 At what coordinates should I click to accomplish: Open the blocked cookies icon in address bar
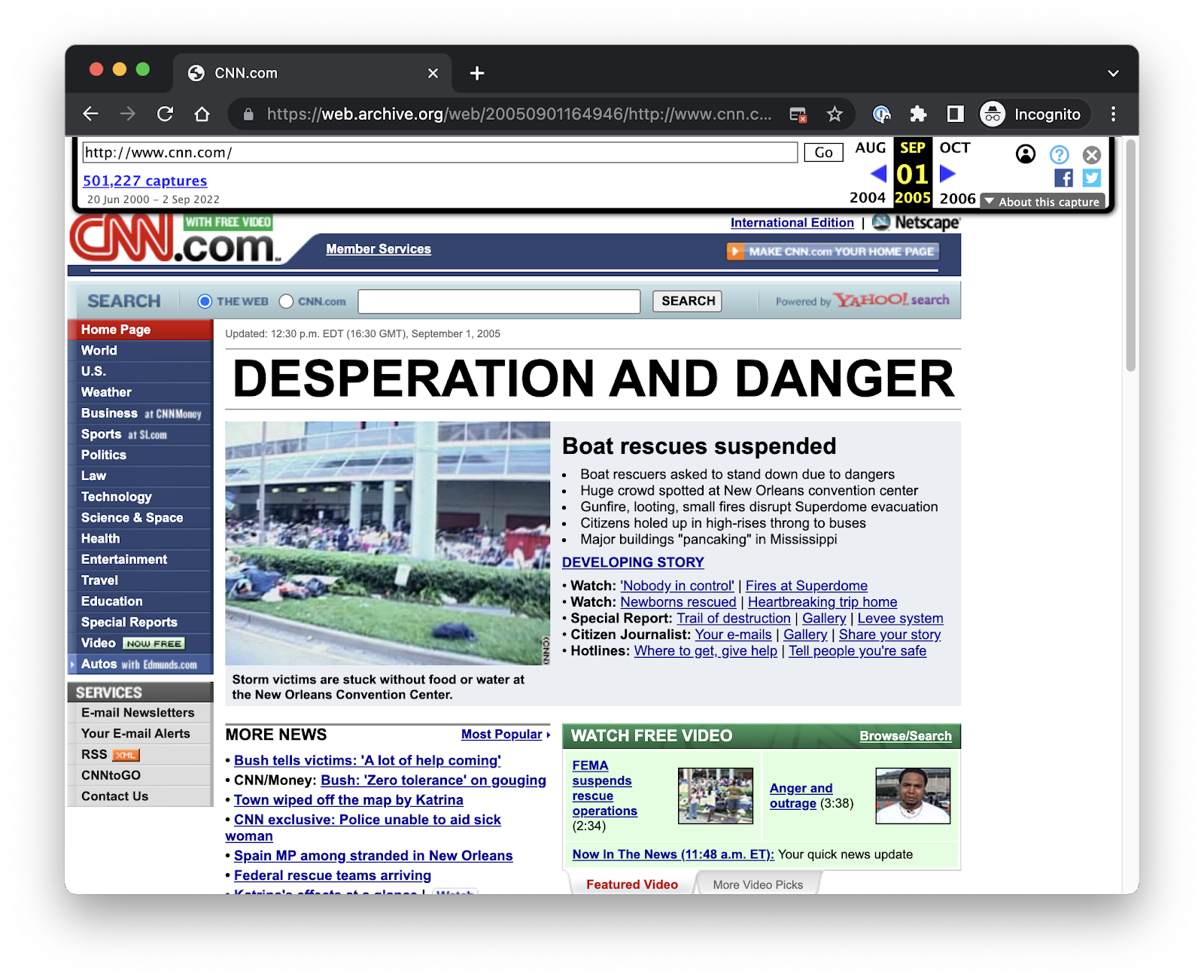click(x=798, y=114)
